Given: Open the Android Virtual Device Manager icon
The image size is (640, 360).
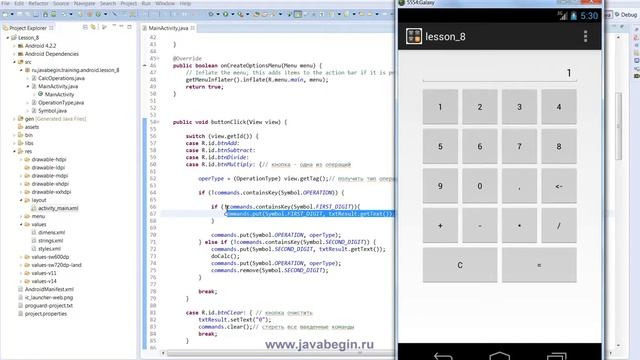Looking at the screenshot, I should [53, 14].
